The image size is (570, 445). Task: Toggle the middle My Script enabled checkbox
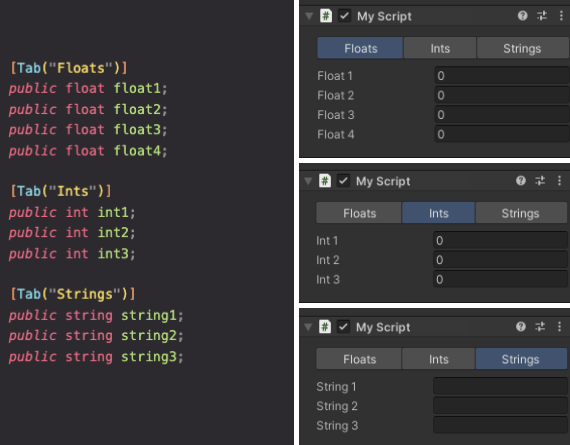pos(343,181)
